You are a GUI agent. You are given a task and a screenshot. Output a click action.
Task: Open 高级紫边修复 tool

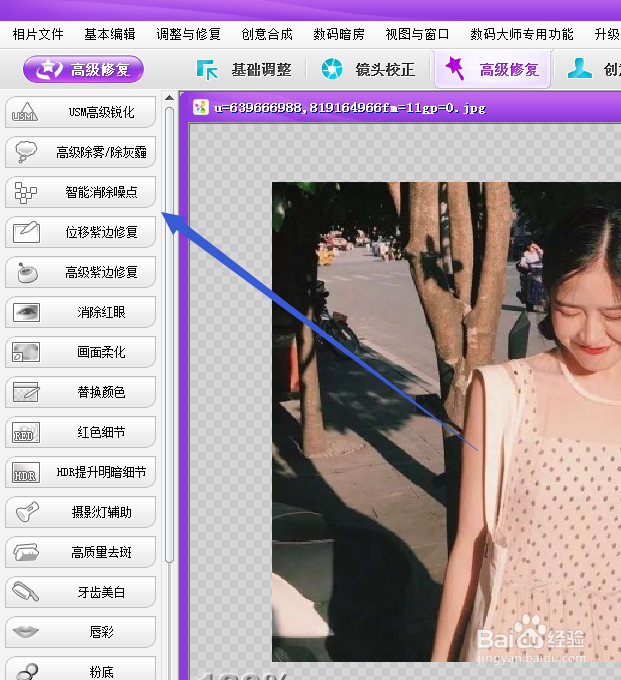click(80, 272)
